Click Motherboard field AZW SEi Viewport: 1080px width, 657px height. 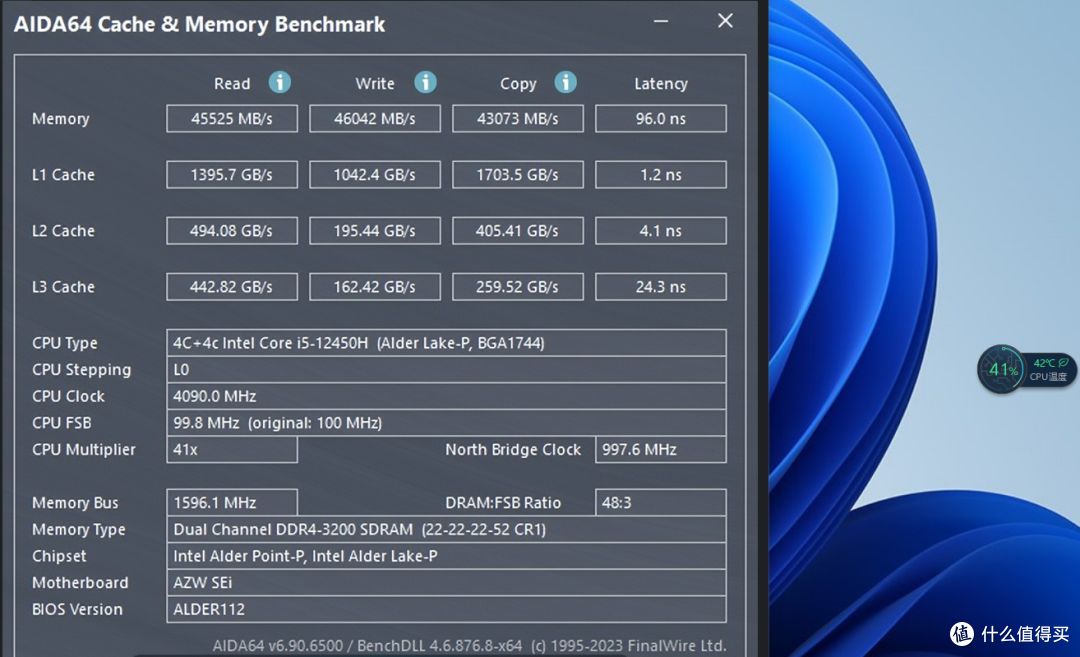pos(446,583)
